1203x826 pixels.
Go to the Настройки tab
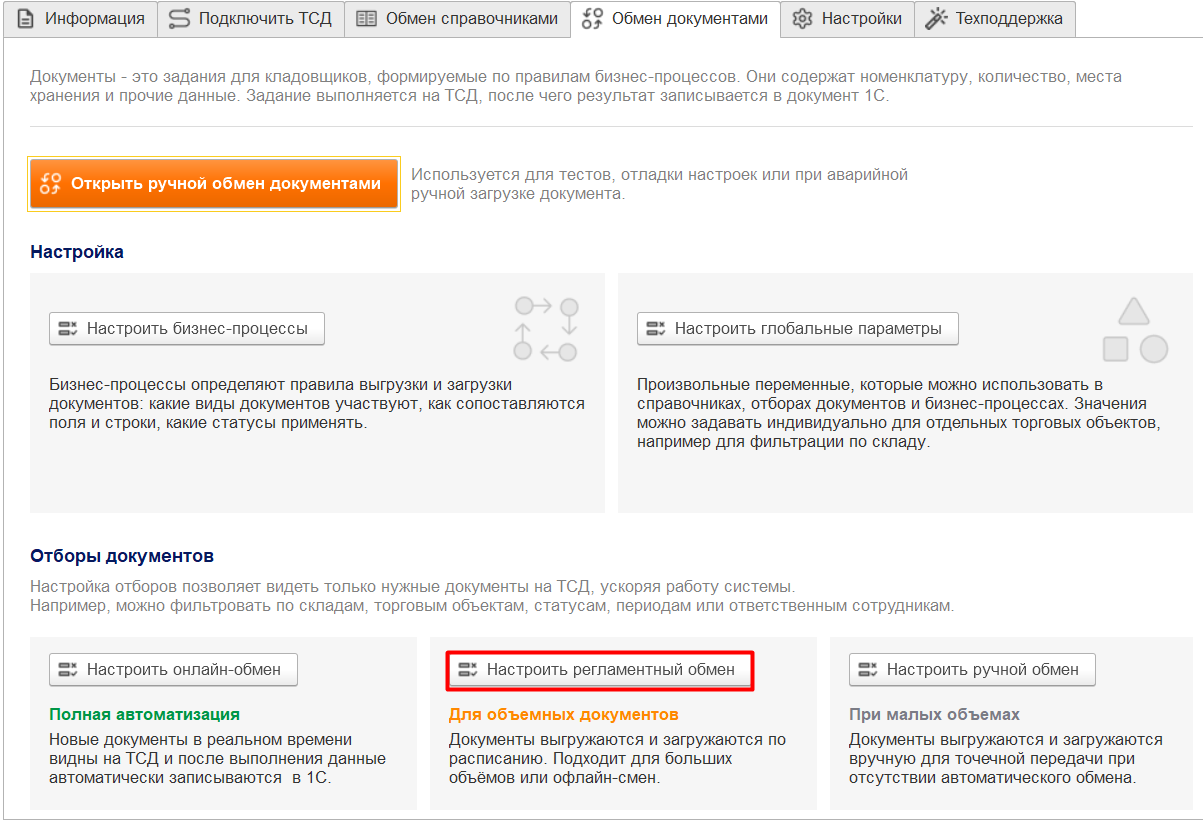847,19
